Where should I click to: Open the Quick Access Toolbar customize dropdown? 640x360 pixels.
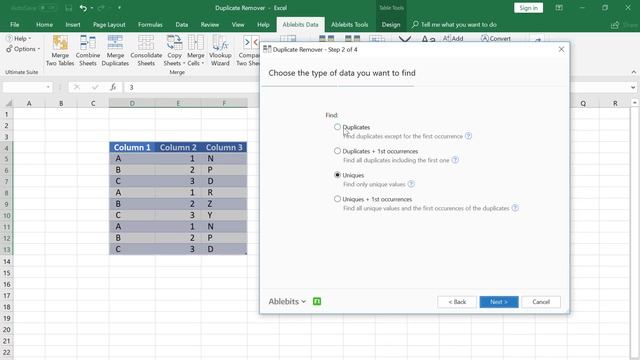click(x=119, y=8)
